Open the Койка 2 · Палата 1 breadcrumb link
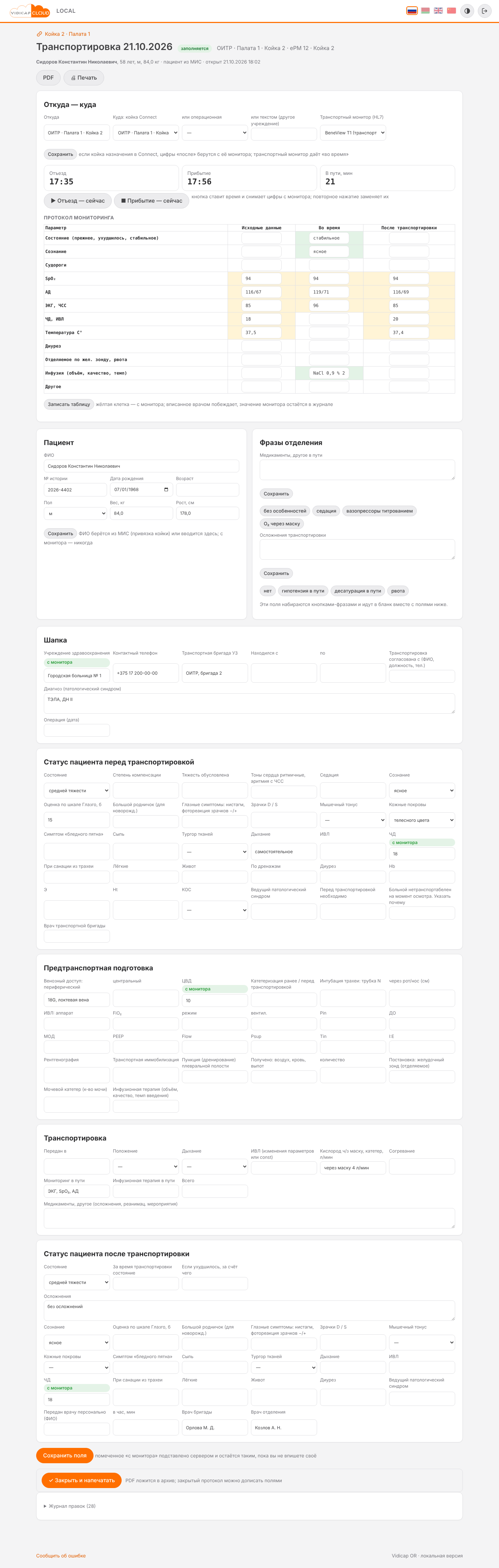 pos(67,34)
